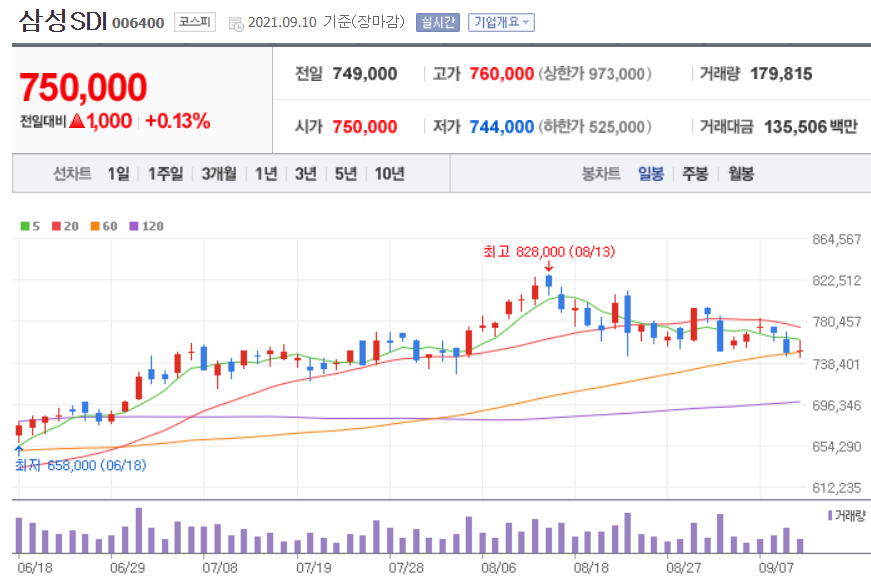Select the 1년 line chart tab
Image resolution: width=871 pixels, height=579 pixels.
(266, 174)
